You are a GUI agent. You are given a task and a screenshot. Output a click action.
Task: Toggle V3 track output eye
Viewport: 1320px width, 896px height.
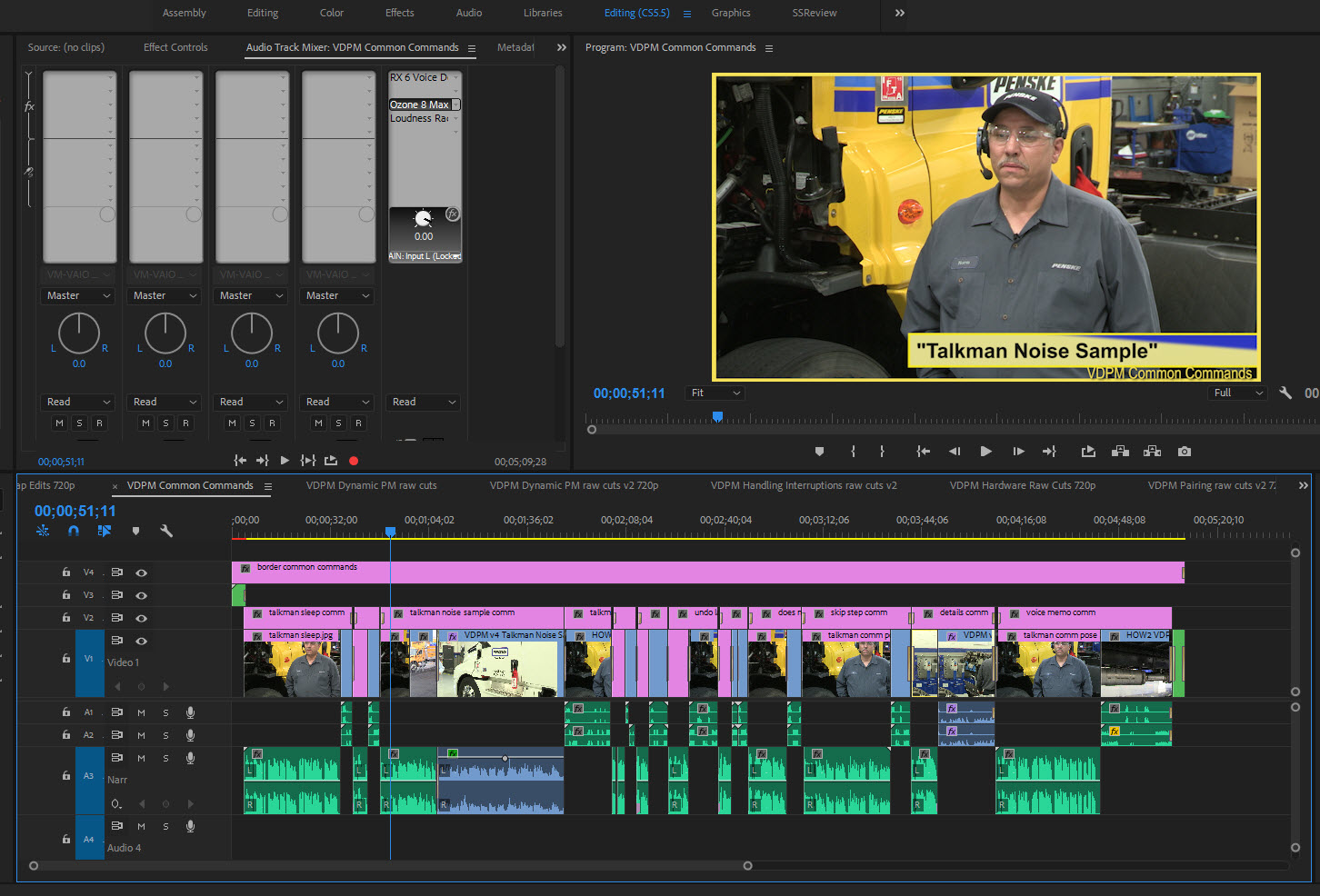click(x=142, y=595)
